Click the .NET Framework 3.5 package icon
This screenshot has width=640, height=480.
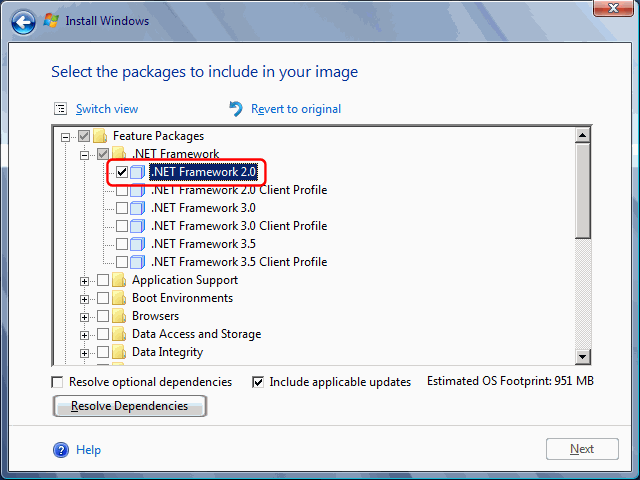(138, 244)
